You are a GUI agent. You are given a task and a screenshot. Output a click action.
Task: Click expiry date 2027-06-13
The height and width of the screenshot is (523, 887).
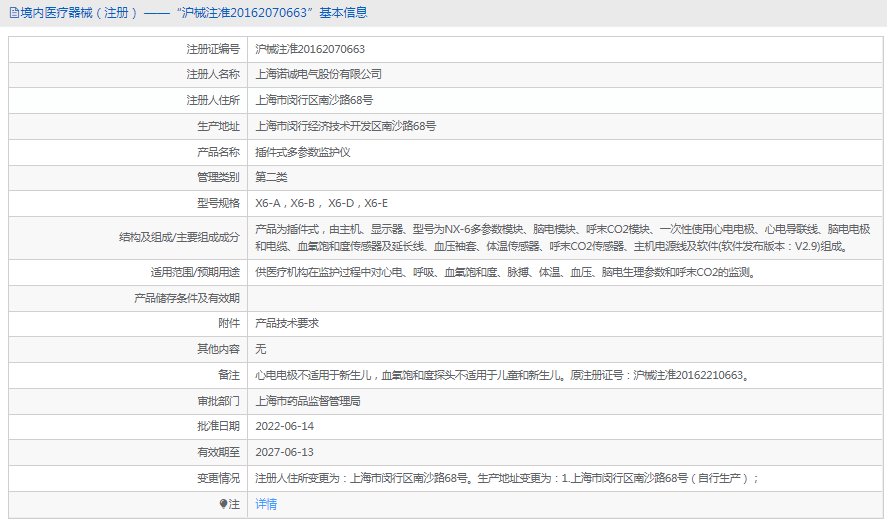pos(285,452)
